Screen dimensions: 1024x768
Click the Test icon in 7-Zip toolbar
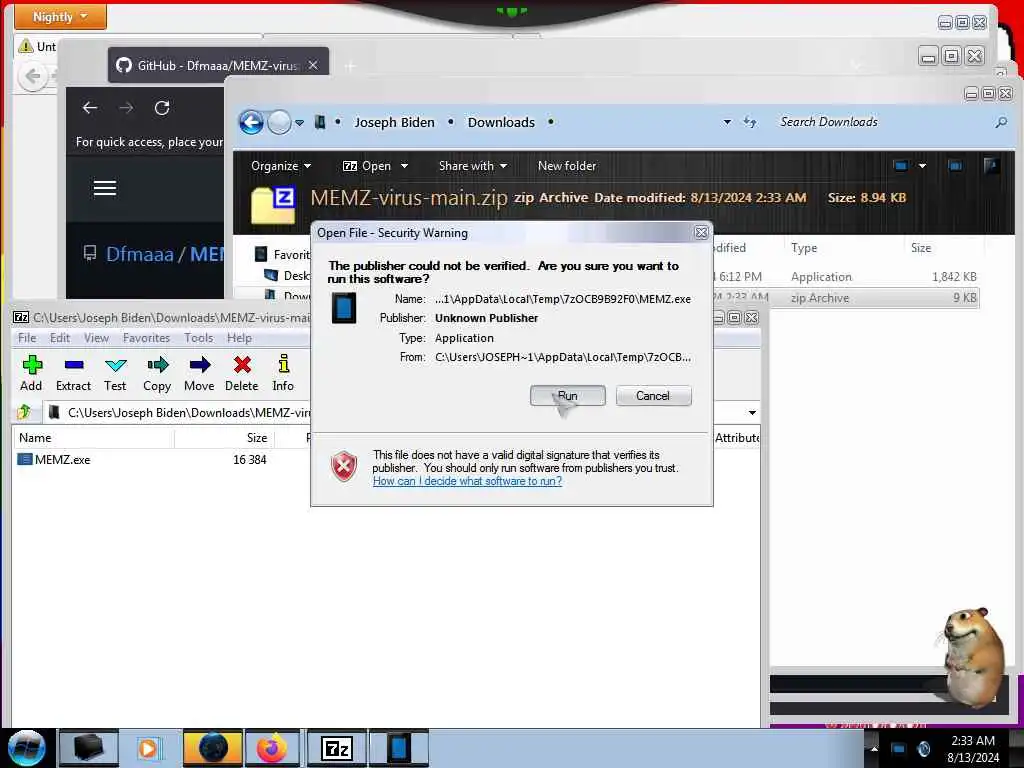click(115, 374)
